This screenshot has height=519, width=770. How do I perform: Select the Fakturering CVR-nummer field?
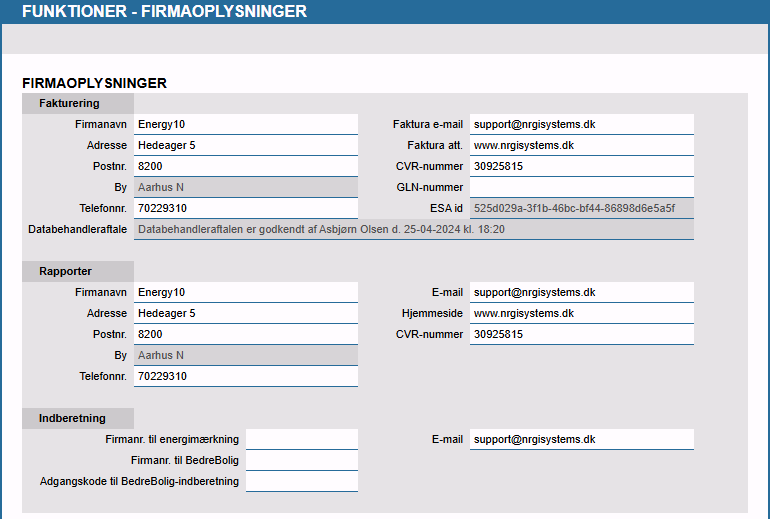click(x=581, y=166)
